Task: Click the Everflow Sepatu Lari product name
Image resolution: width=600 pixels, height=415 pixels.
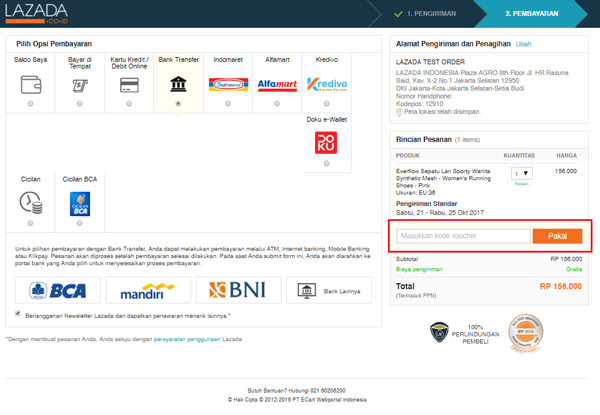Action: coord(443,178)
